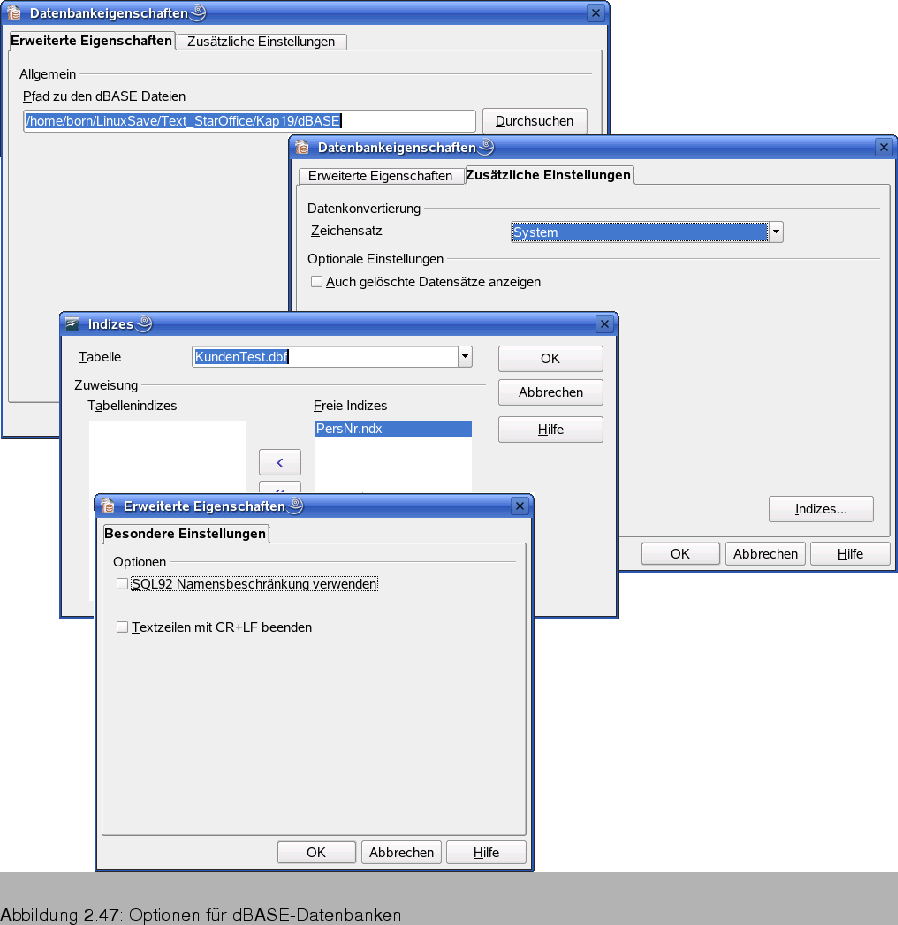Close the Erweiterte Eigenschaften dialog with its X
Viewport: 898px width, 925px height.
click(x=518, y=506)
